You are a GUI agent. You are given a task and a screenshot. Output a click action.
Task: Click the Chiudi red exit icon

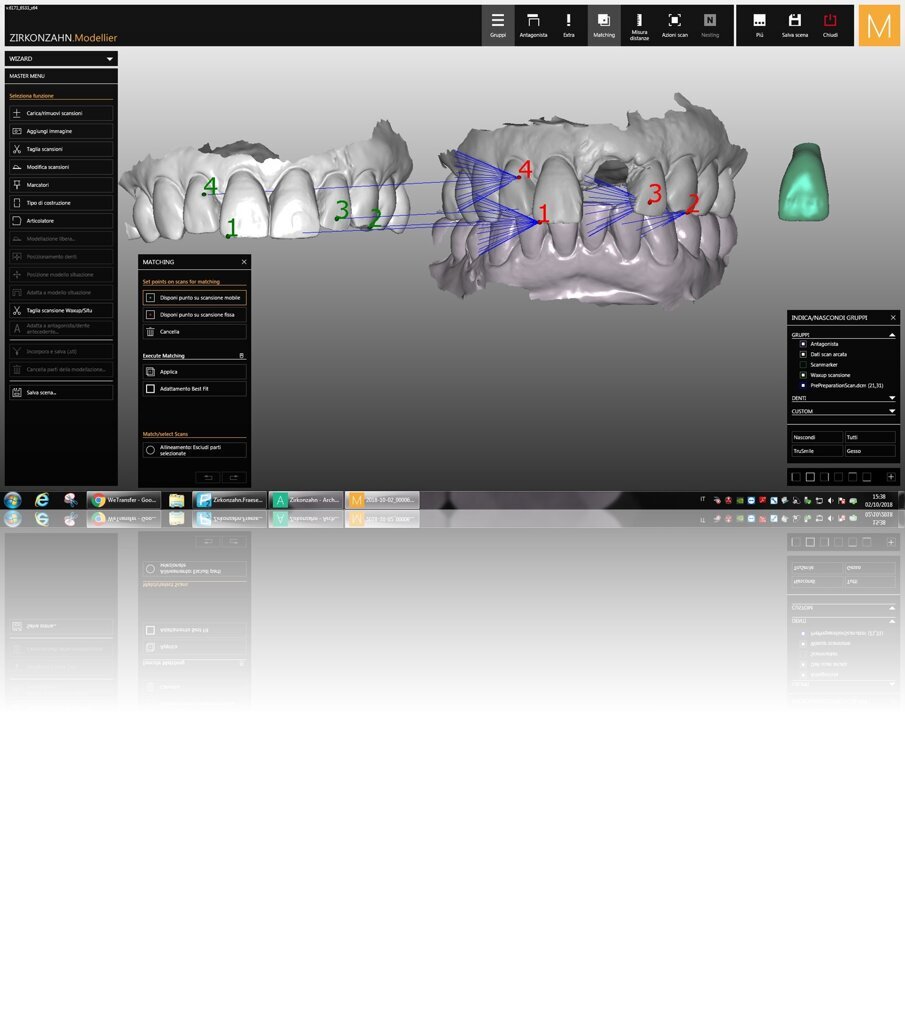coord(830,25)
